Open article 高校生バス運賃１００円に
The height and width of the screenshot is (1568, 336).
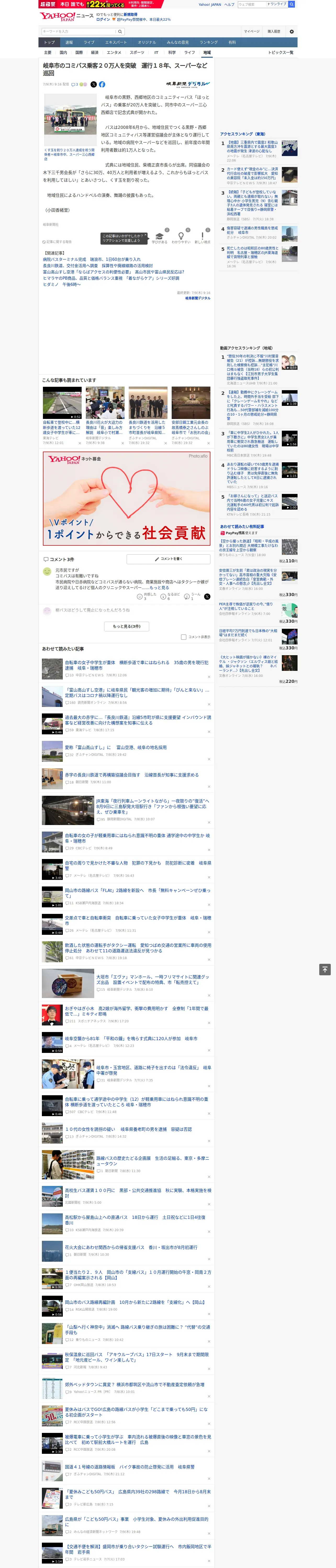pyautogui.click(x=138, y=1192)
